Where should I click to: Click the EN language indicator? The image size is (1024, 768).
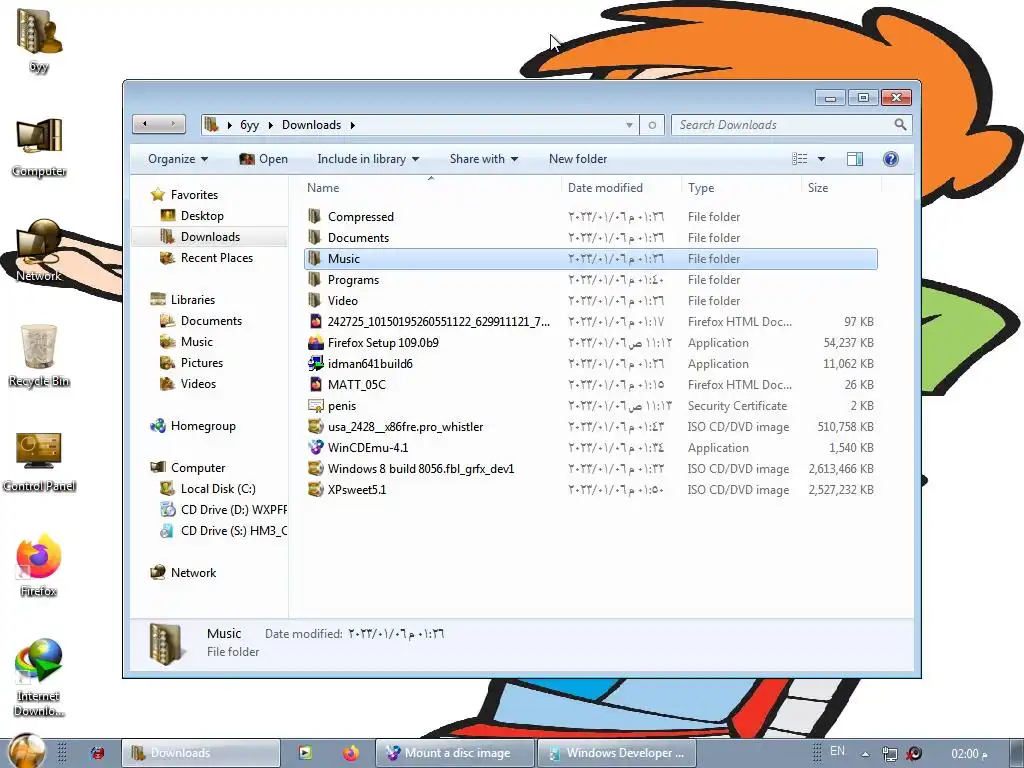(837, 751)
